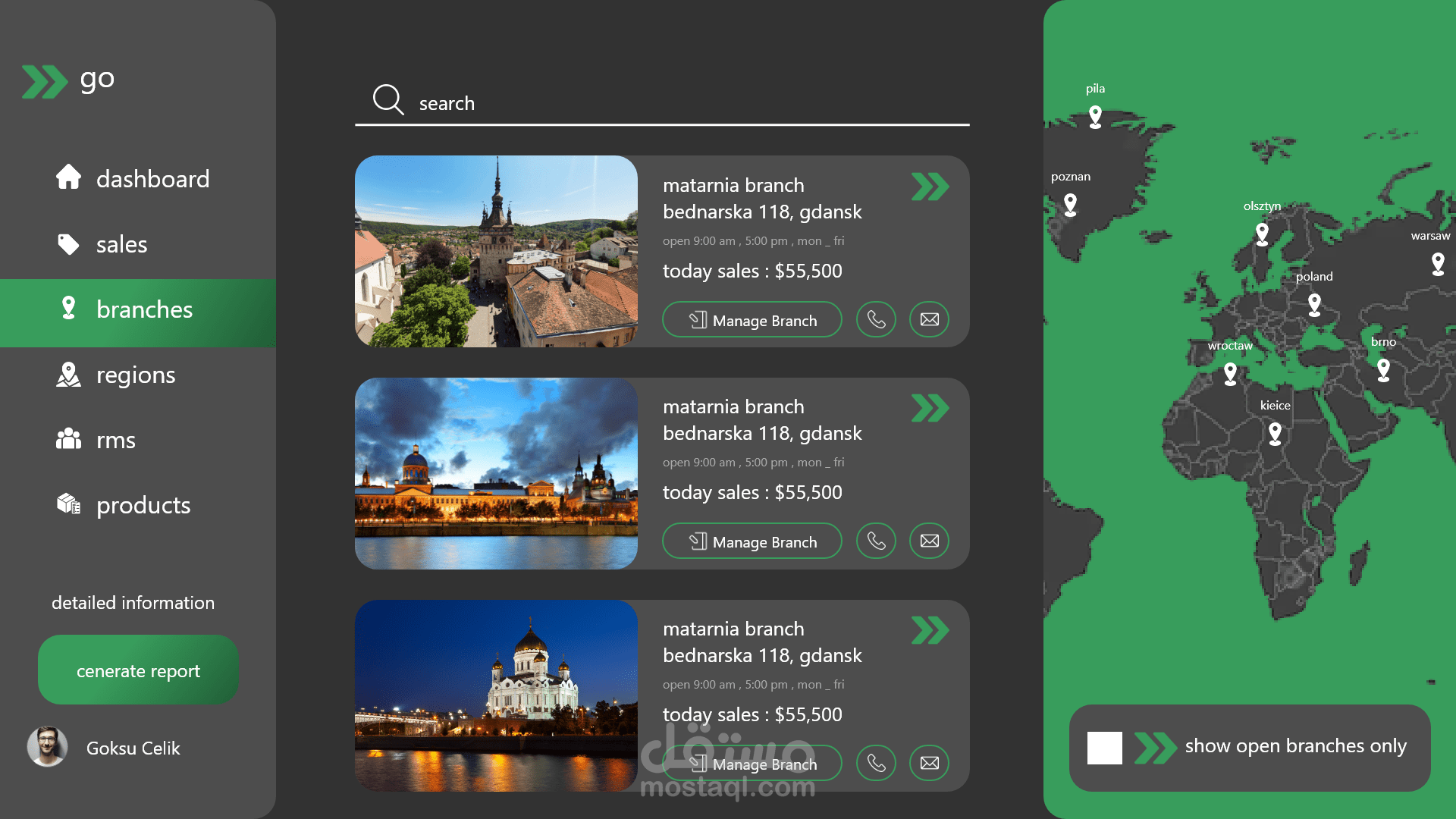Click the Olsztyn map marker
The width and height of the screenshot is (1456, 819).
click(1262, 234)
